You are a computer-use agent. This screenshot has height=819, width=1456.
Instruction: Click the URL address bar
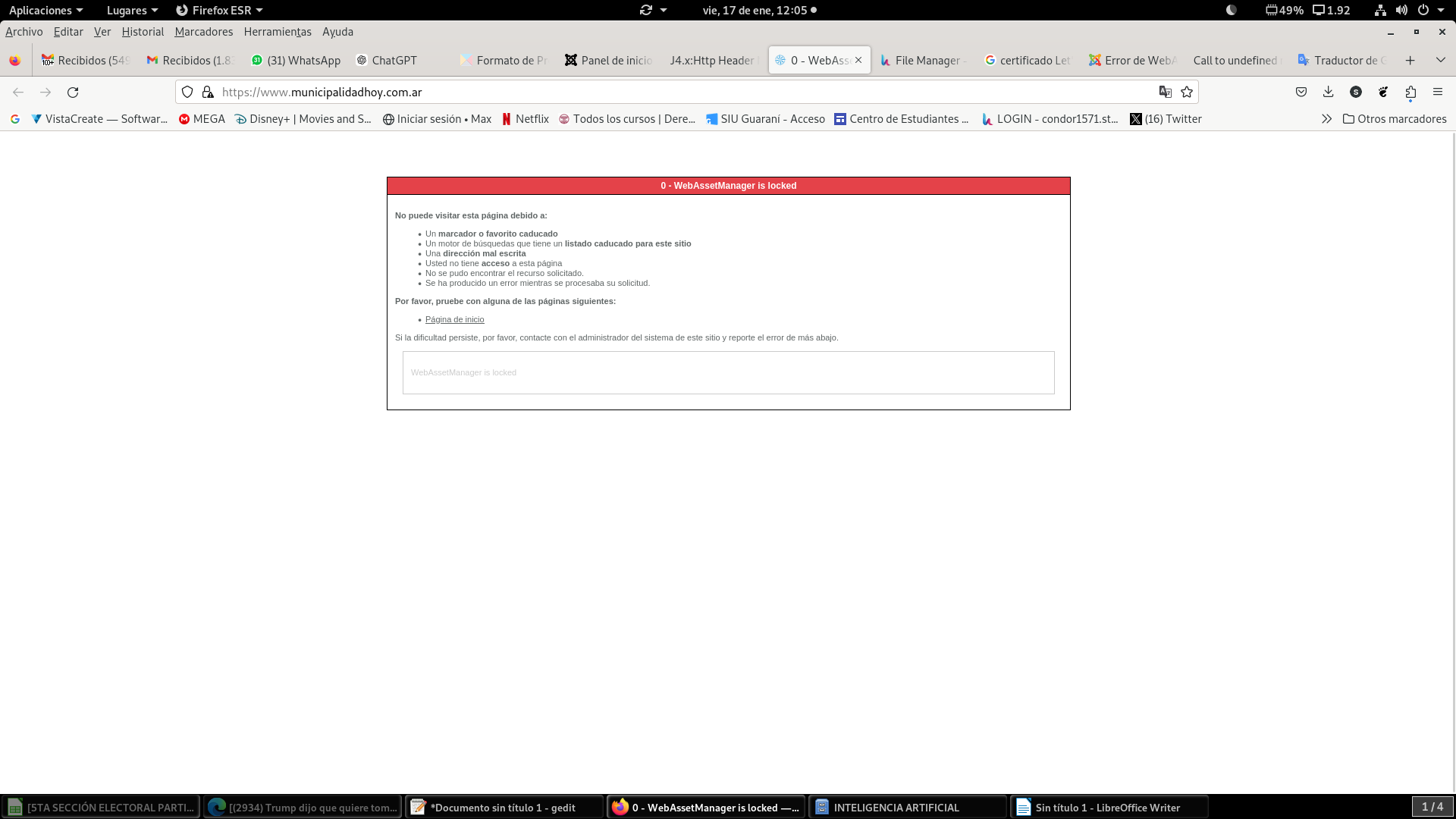coord(682,92)
